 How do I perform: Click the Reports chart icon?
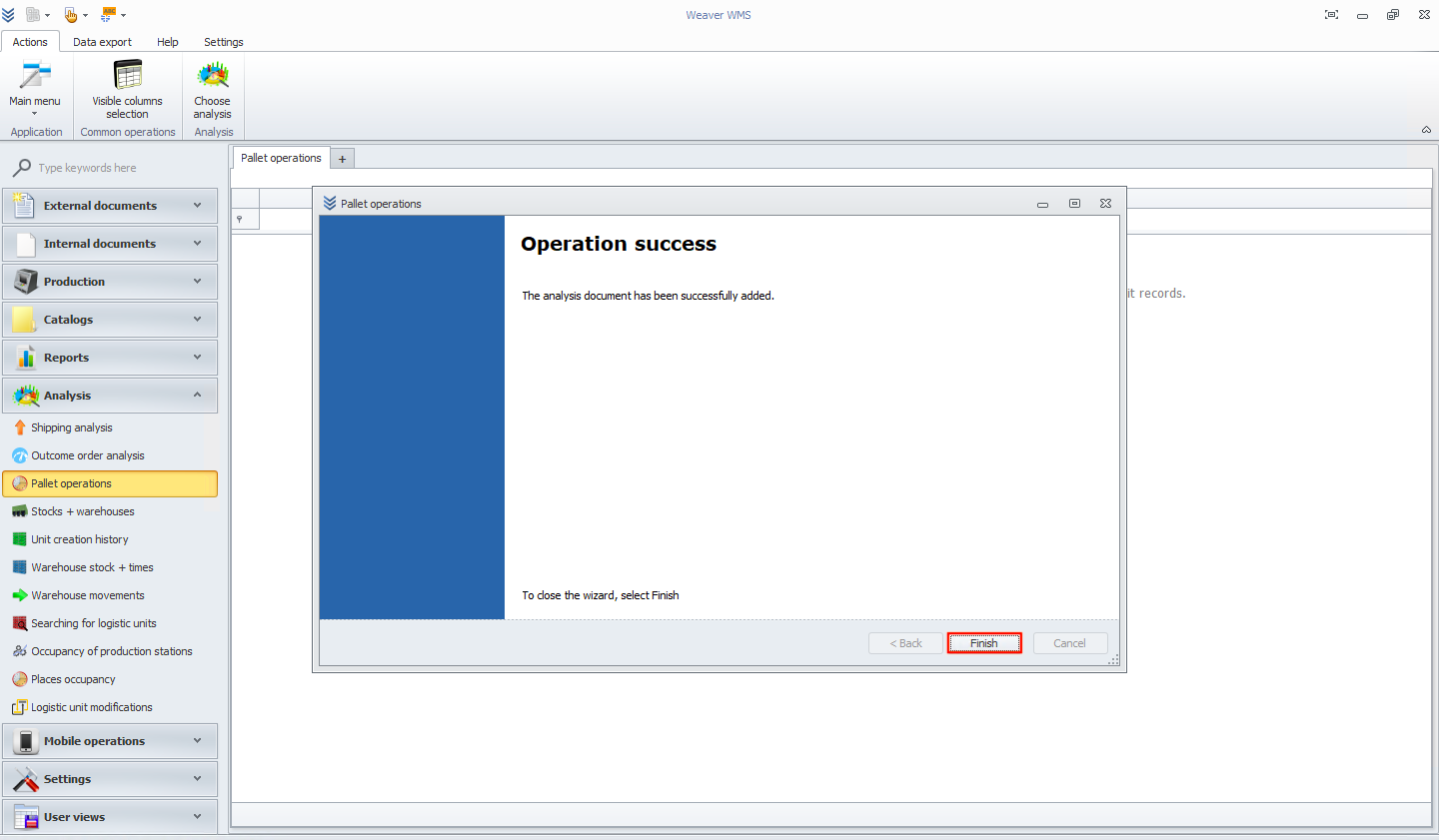coord(25,358)
